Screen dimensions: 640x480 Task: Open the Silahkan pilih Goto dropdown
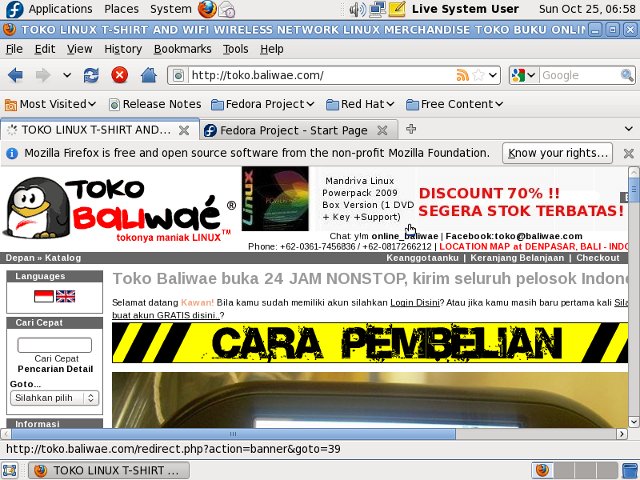pyautogui.click(x=54, y=398)
